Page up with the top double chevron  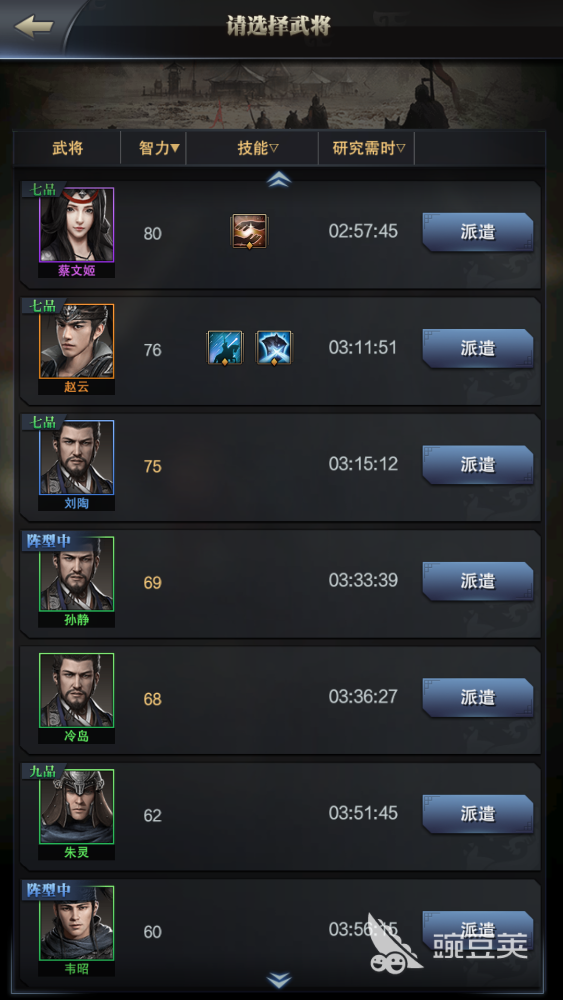(x=279, y=180)
